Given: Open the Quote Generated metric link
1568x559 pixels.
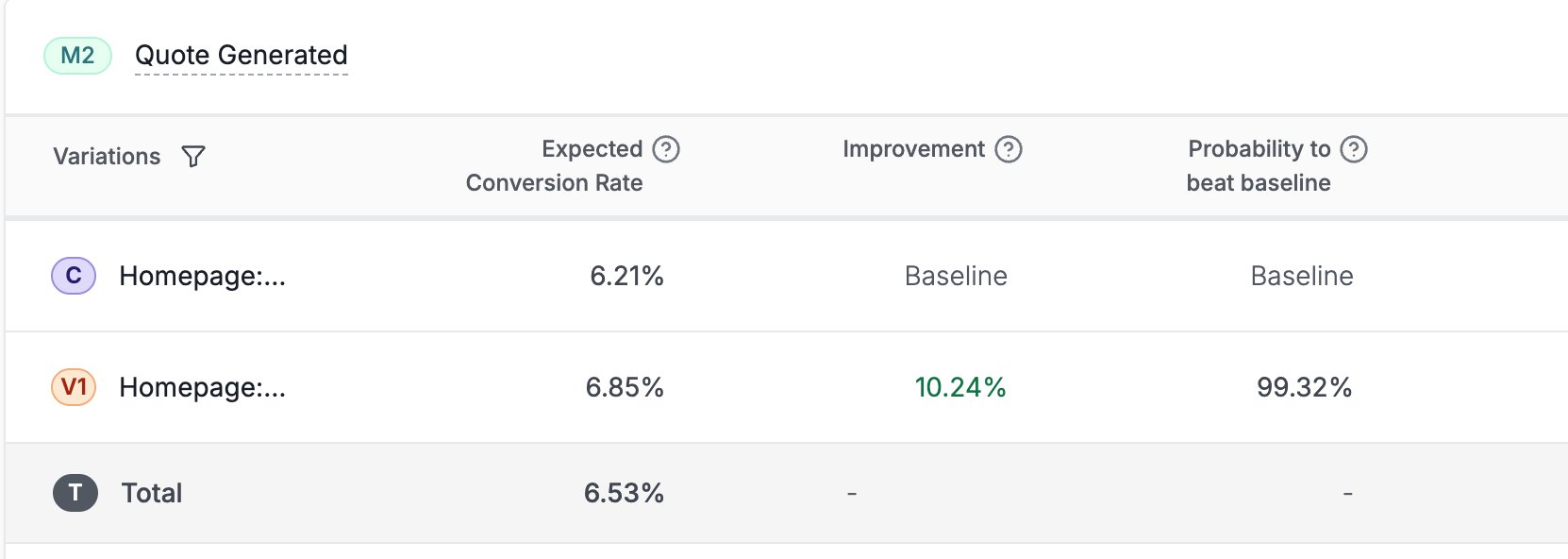Looking at the screenshot, I should point(242,56).
